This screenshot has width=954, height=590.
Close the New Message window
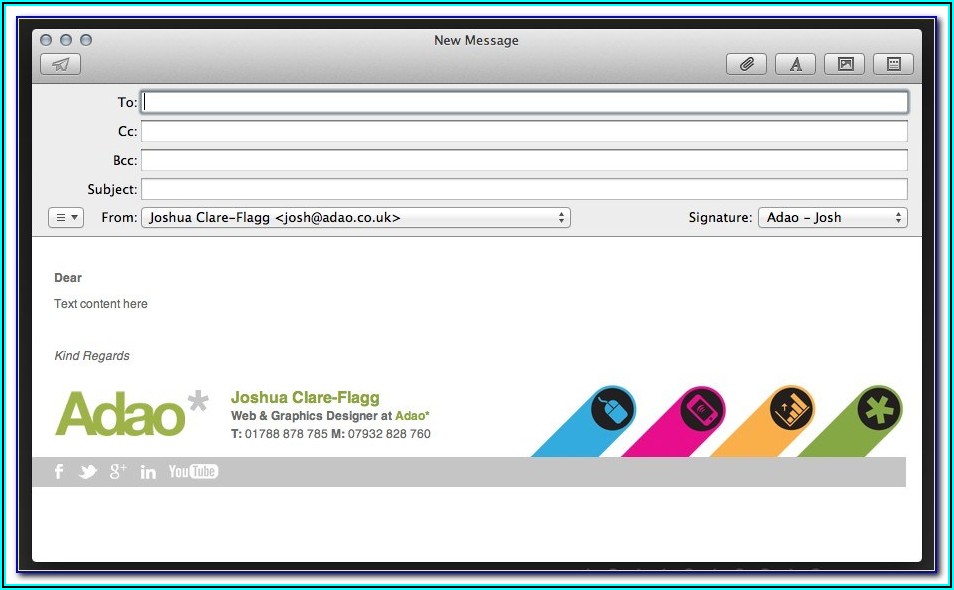click(46, 40)
